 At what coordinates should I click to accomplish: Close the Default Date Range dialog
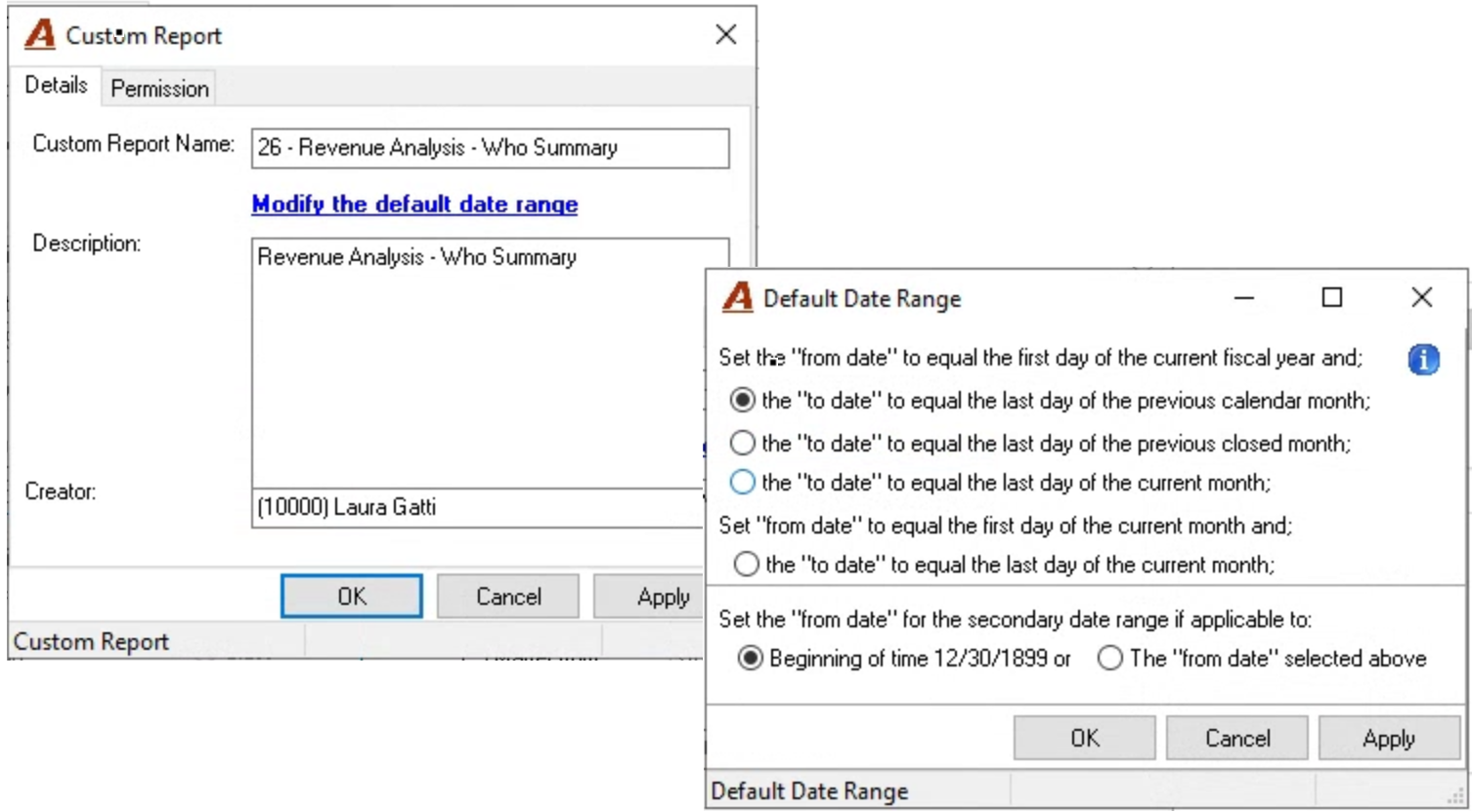pyautogui.click(x=1422, y=298)
